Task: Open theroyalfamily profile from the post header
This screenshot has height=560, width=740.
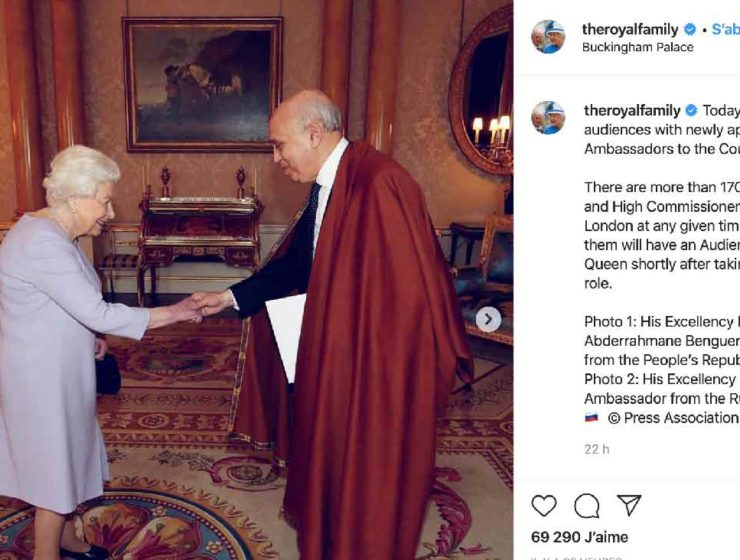Action: (630, 29)
